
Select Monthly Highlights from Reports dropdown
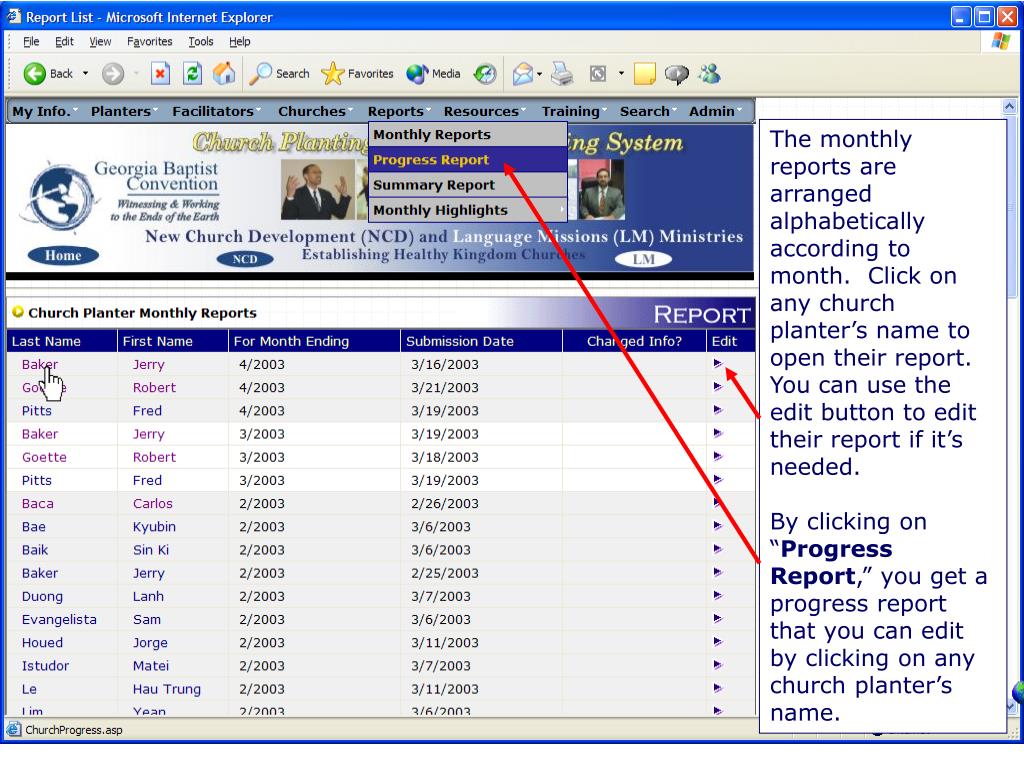(x=468, y=210)
